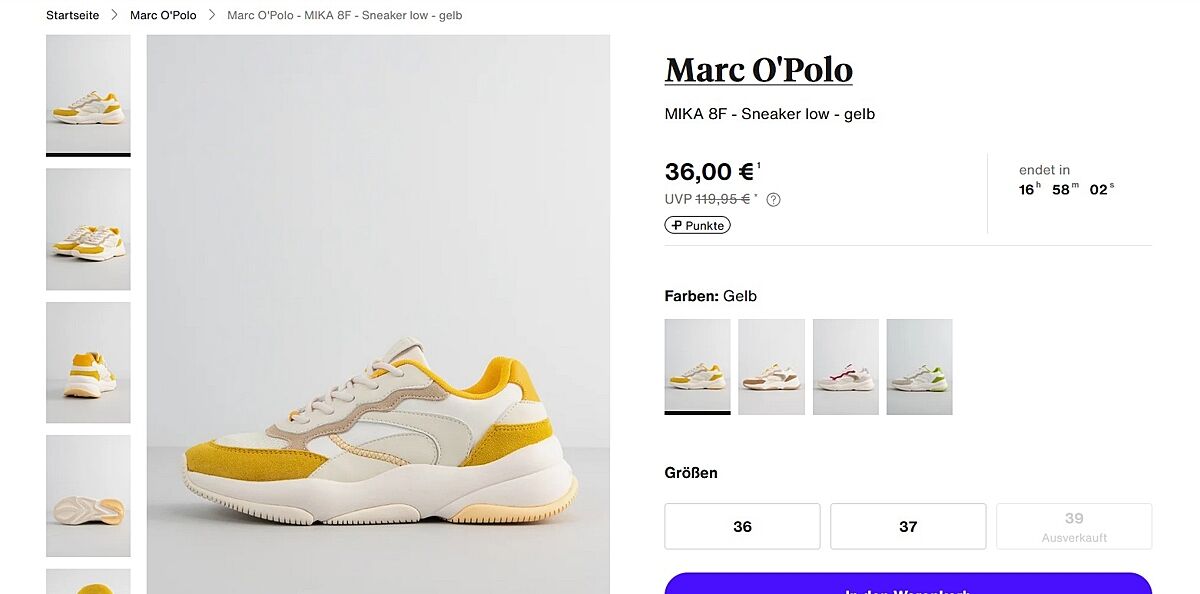Select the Gelb yellow color swatch
This screenshot has height=594, width=1200.
tap(697, 366)
